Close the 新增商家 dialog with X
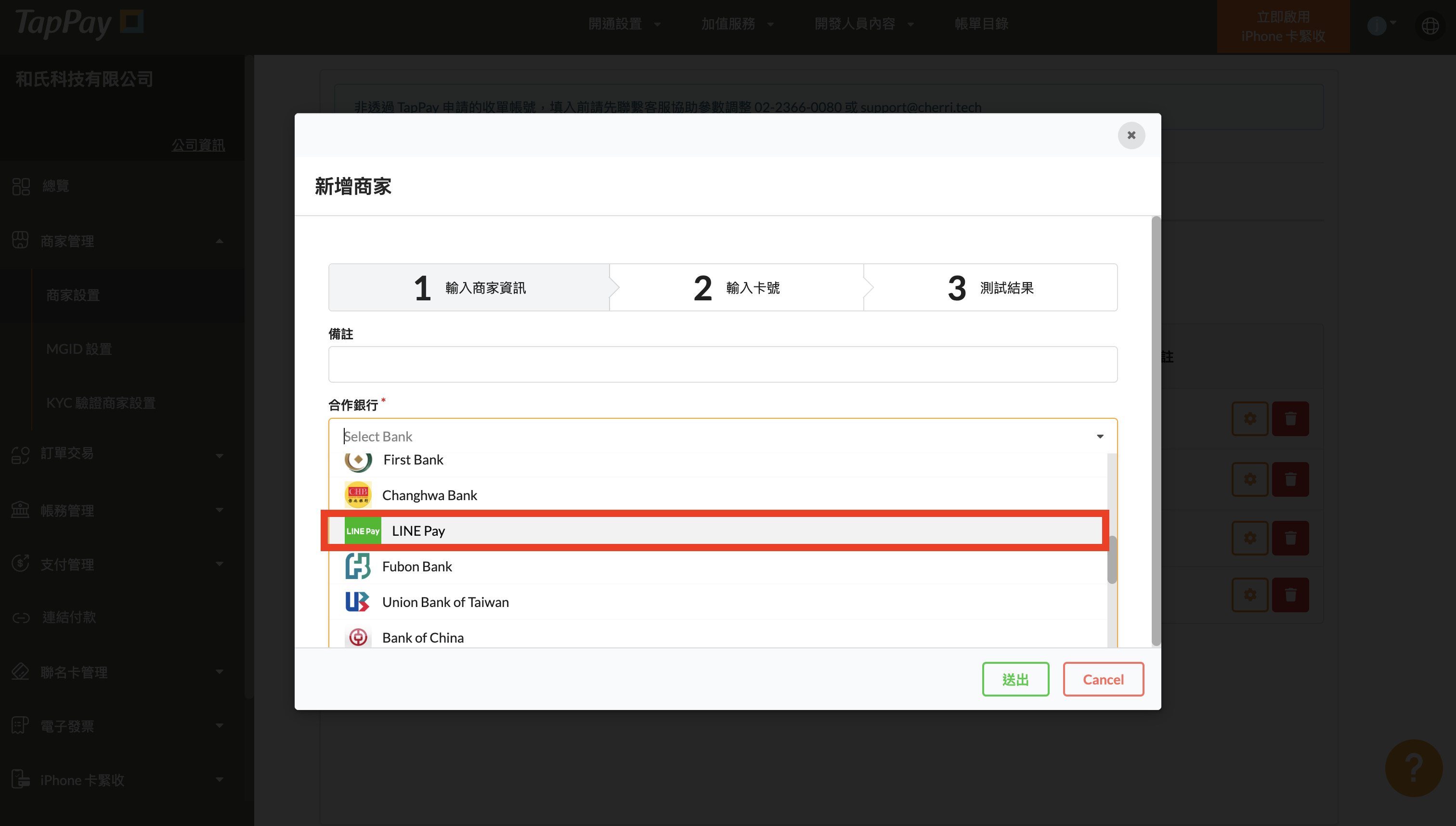 1131,135
